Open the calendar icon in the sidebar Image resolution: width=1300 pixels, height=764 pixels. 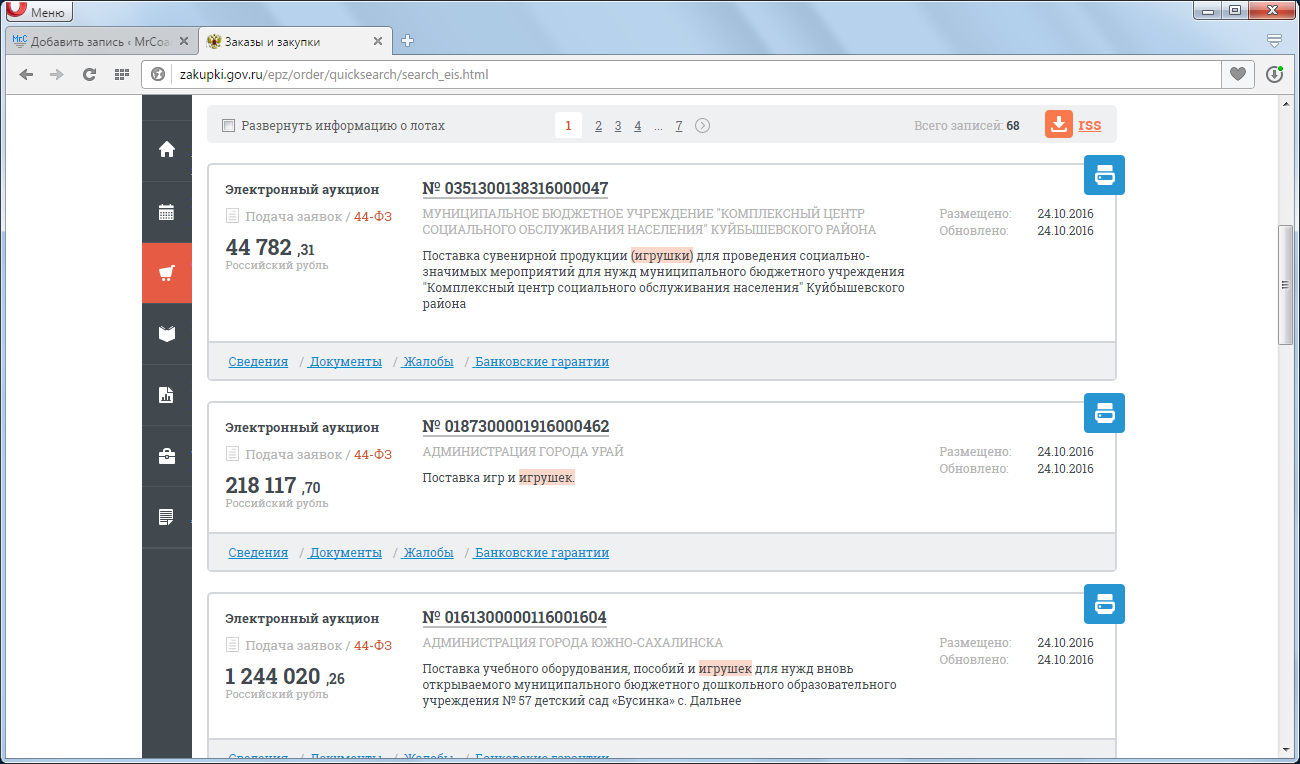coord(167,212)
